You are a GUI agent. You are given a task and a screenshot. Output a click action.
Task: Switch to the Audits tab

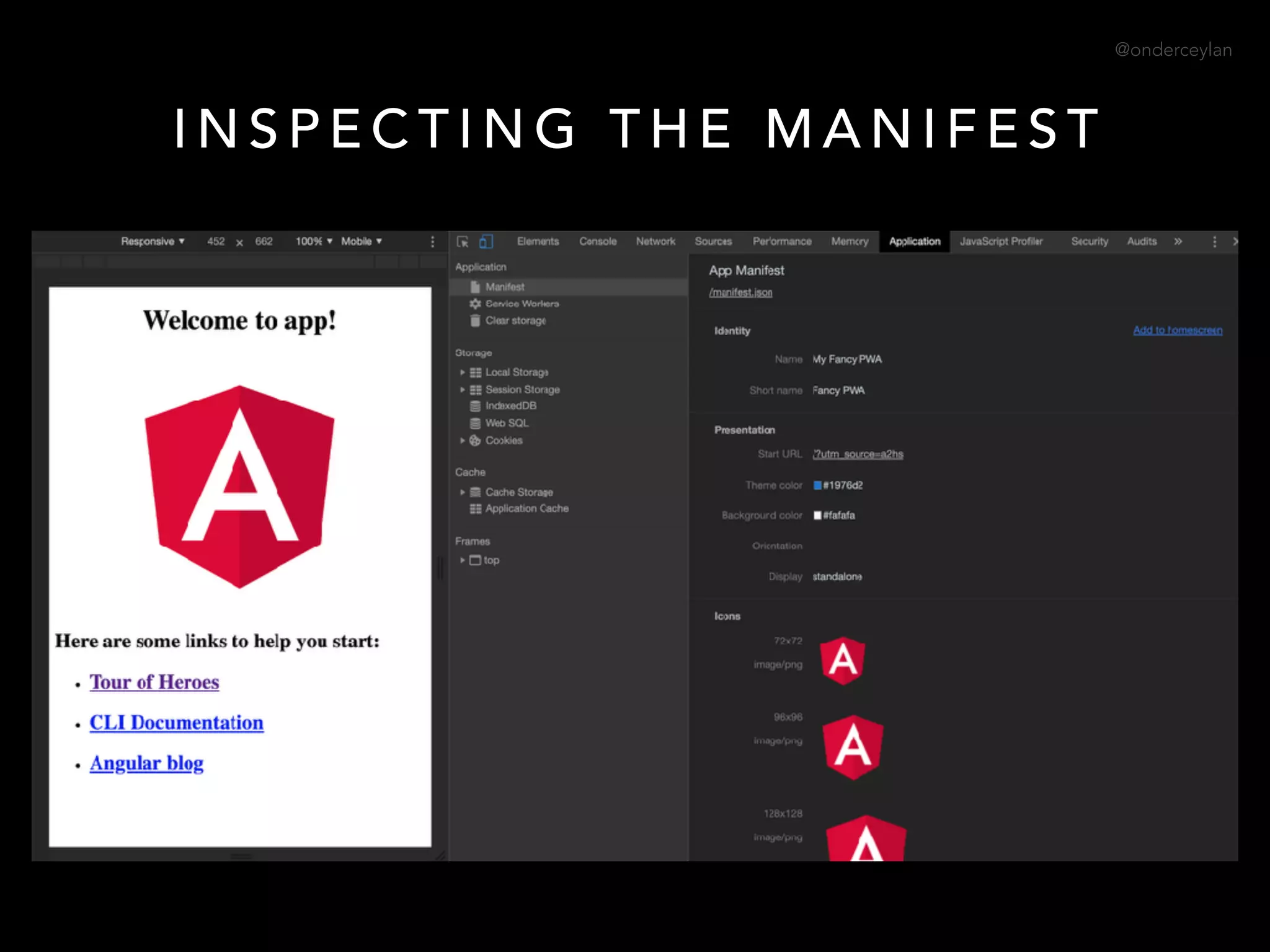(x=1141, y=242)
